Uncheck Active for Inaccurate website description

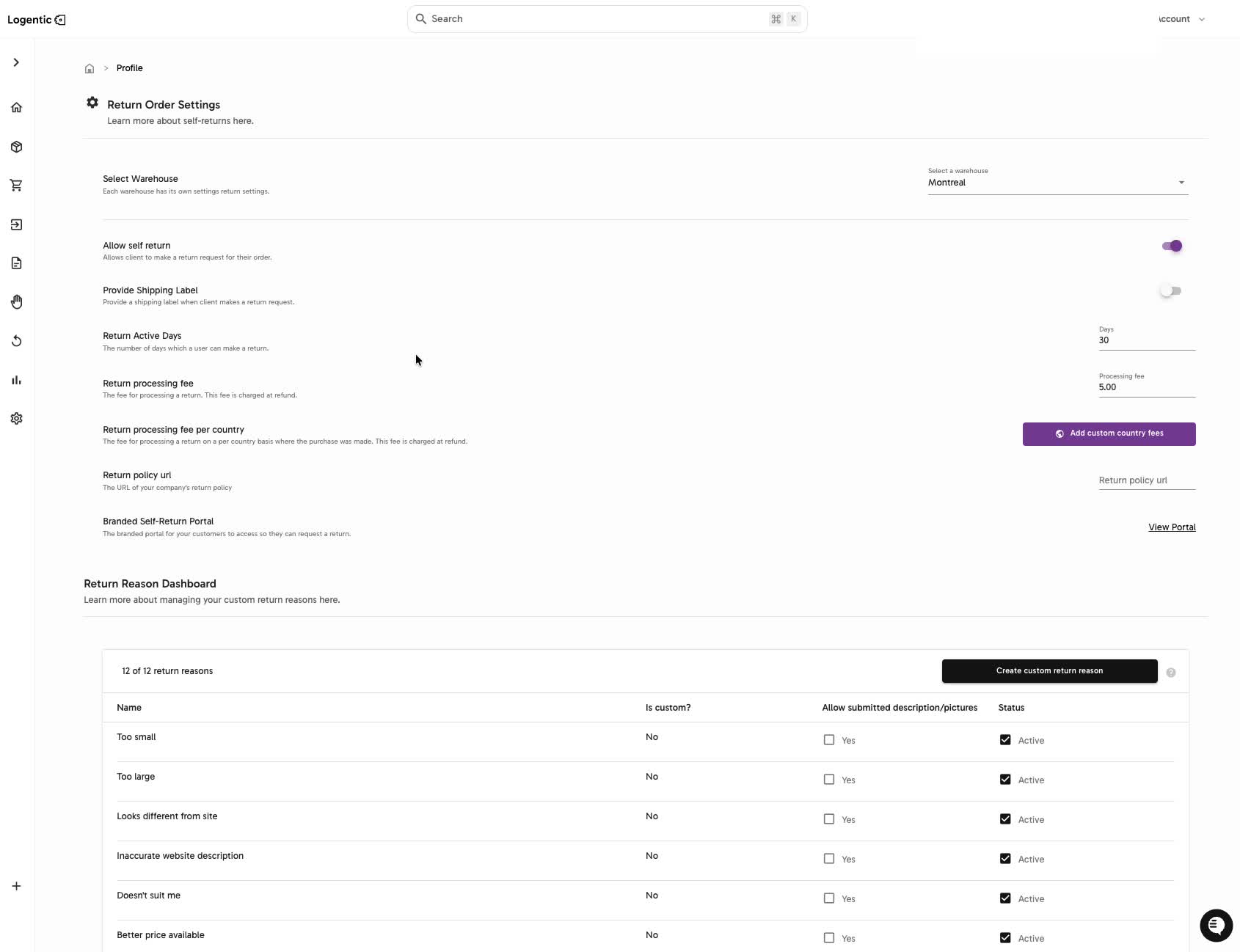1005,859
